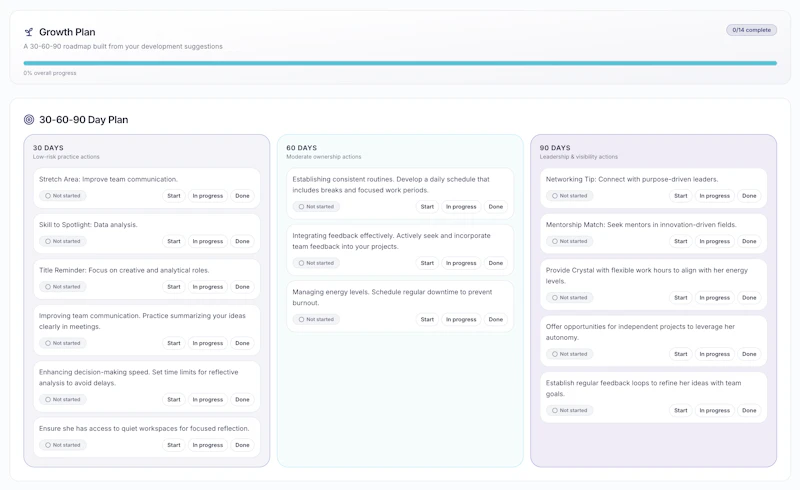
Task: Set Establishing consistent routines In progress
Action: point(461,207)
